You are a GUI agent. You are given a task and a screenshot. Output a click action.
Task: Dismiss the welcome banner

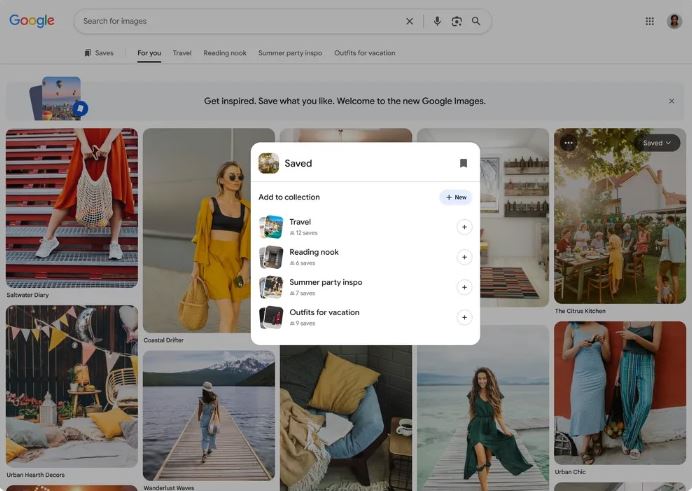671,101
